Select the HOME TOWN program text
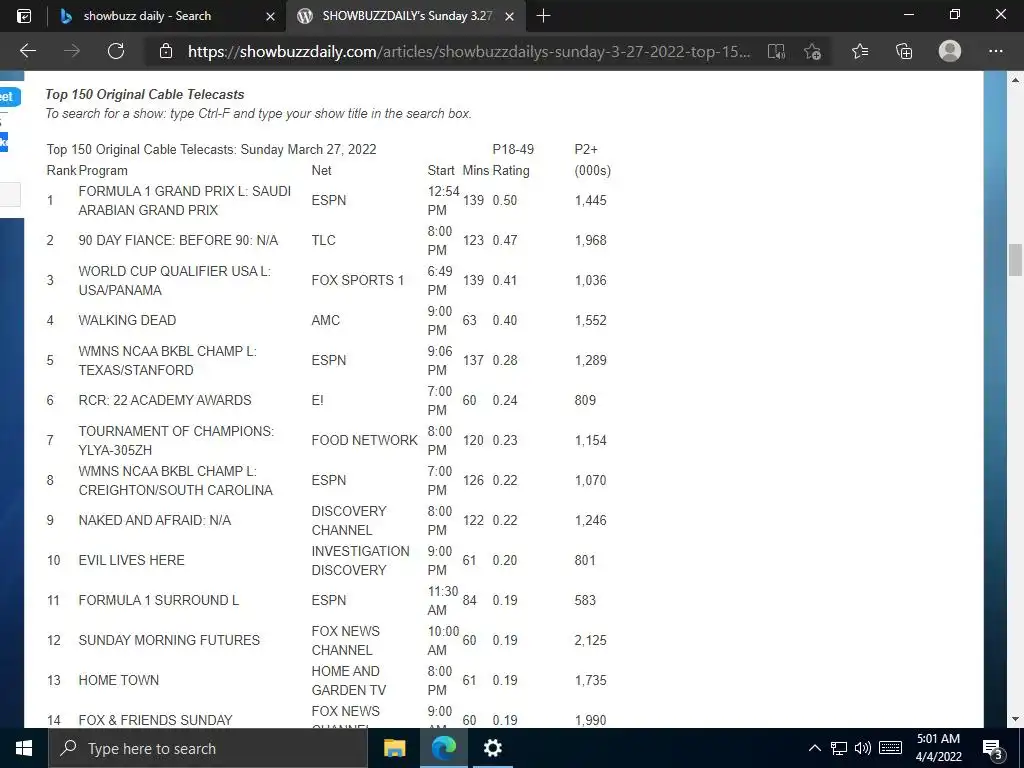The width and height of the screenshot is (1024, 768). (x=118, y=680)
